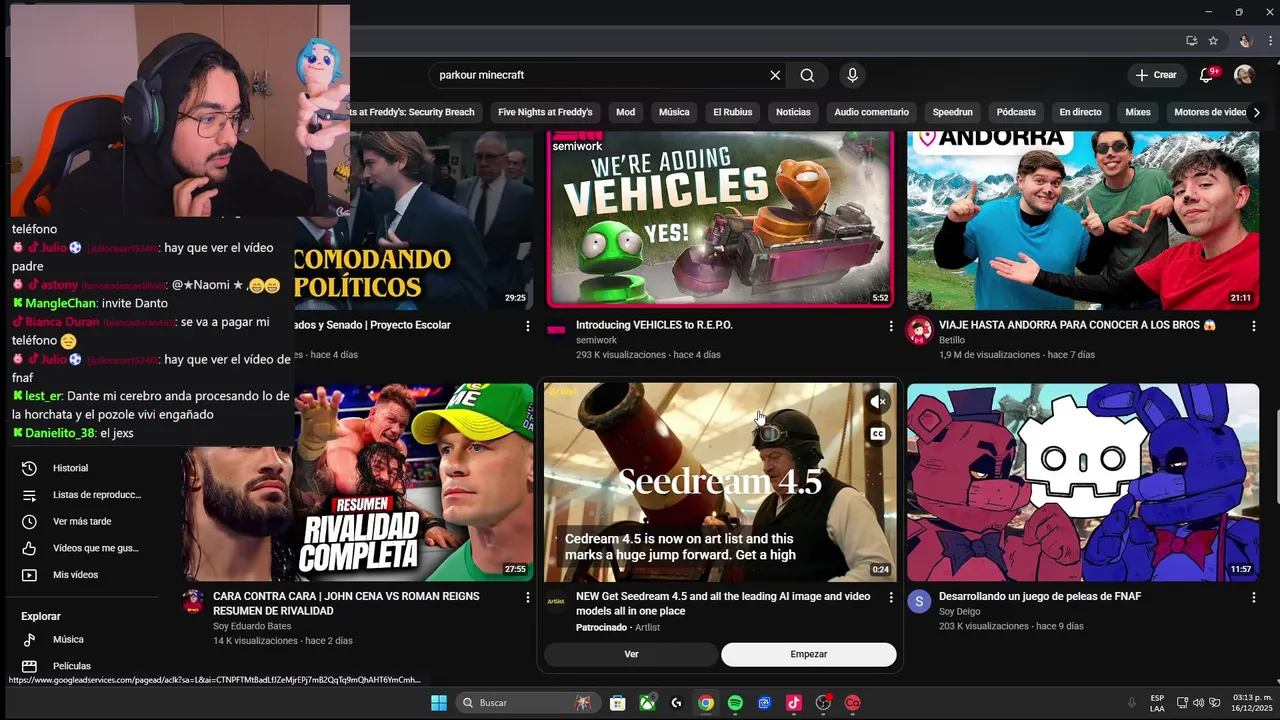This screenshot has height=720, width=1280.
Task: Open Chrome's three-dot menu
Action: click(1271, 41)
